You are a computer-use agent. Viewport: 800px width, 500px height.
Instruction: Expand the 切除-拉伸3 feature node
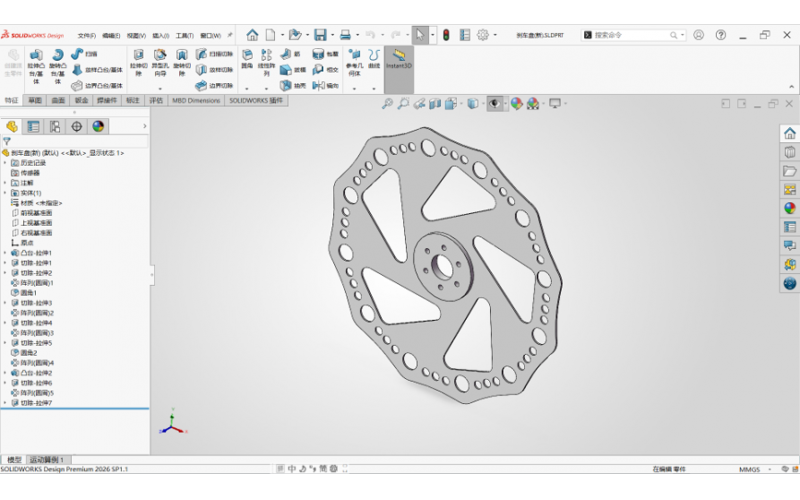click(5, 303)
